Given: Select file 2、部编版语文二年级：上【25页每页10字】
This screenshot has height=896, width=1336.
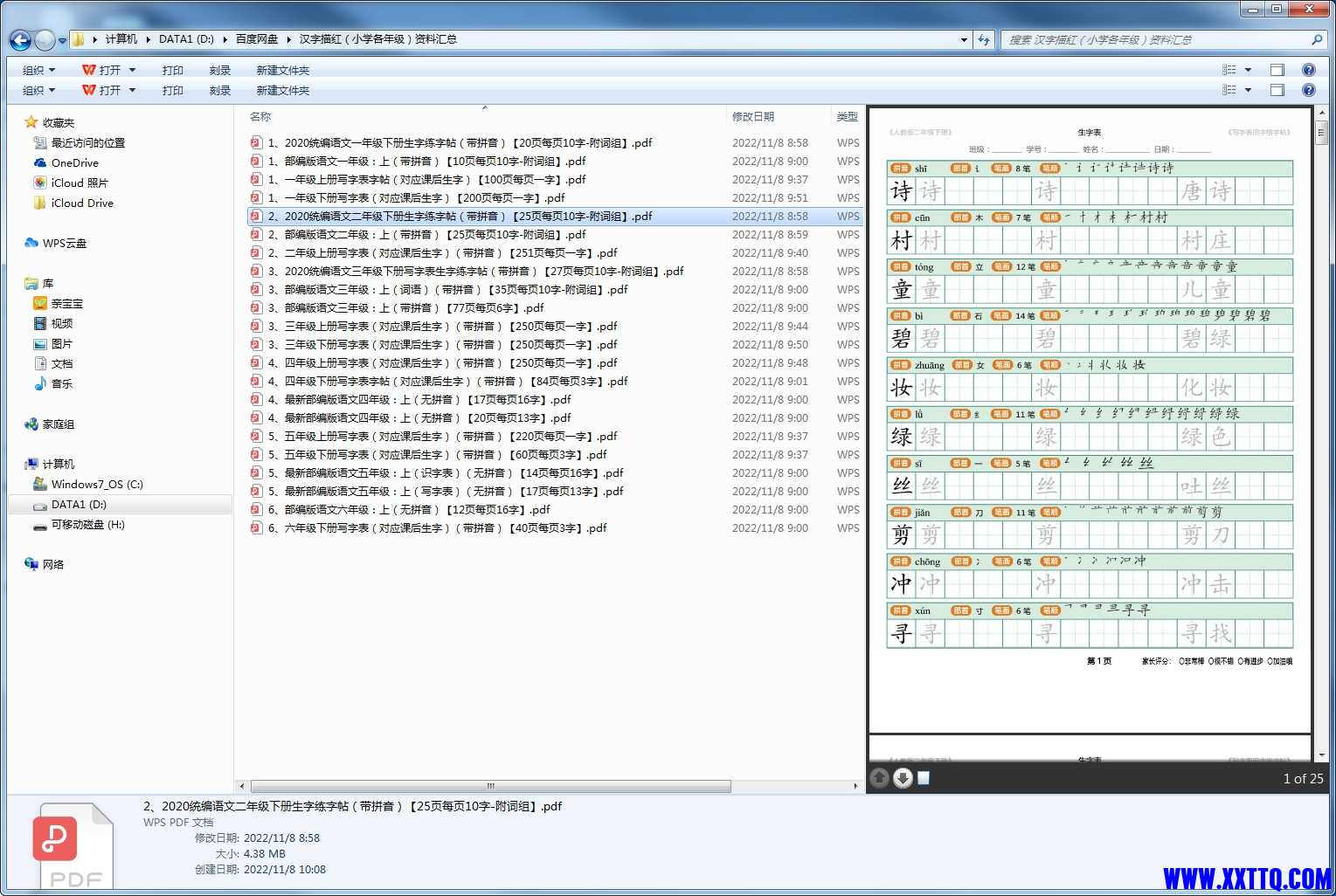Looking at the screenshot, I should tap(426, 234).
